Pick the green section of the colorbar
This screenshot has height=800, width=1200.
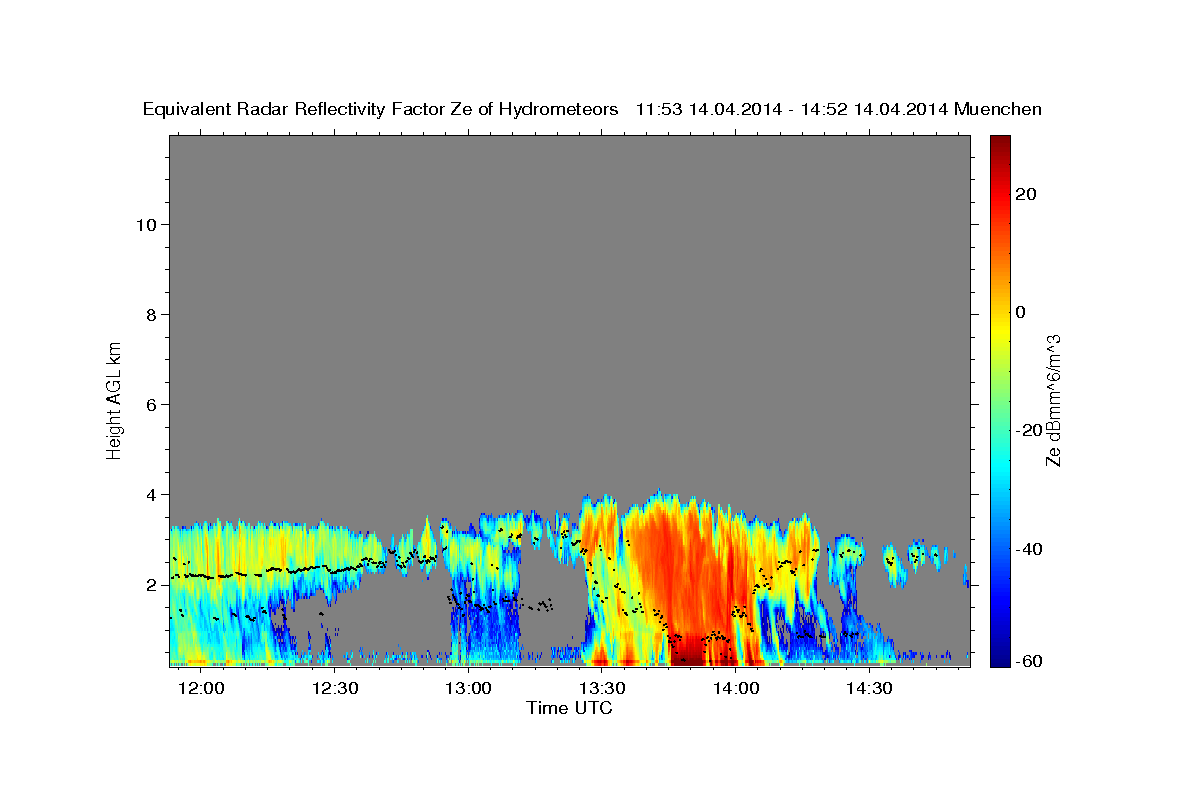click(x=999, y=400)
